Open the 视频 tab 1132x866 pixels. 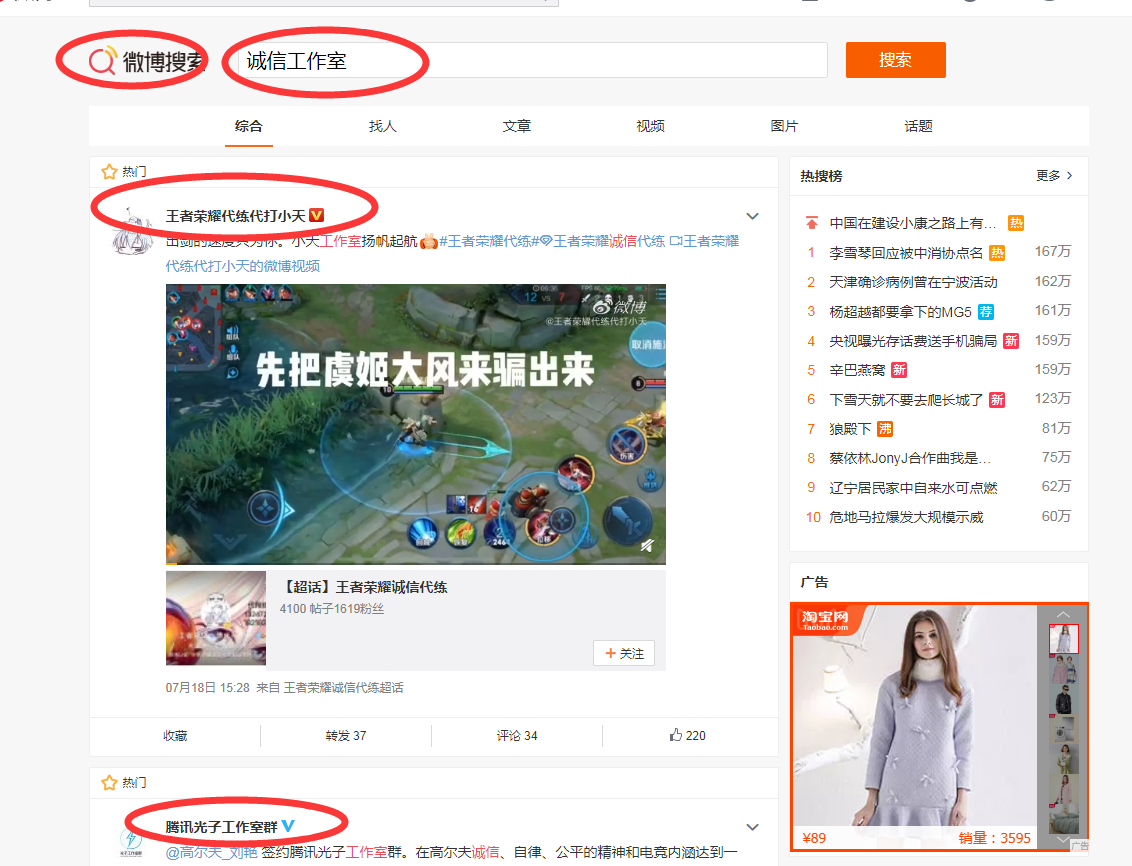(x=650, y=126)
